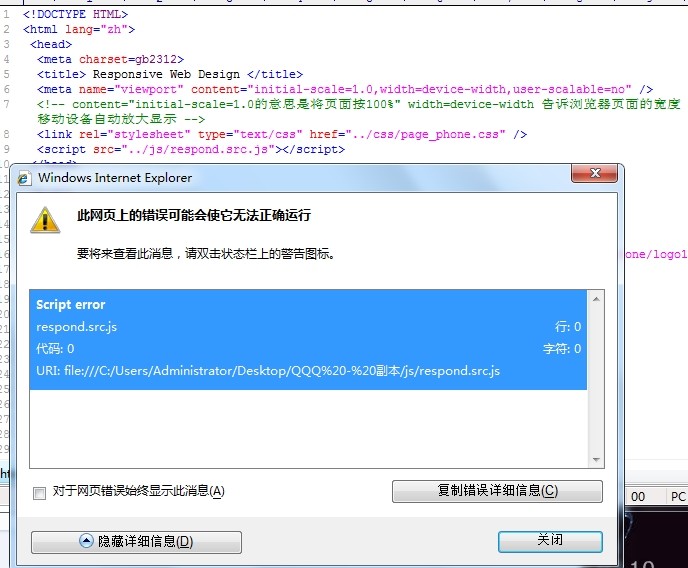This screenshot has height=568, width=688.
Task: Click the script src respond.src.js line
Action: point(191,150)
